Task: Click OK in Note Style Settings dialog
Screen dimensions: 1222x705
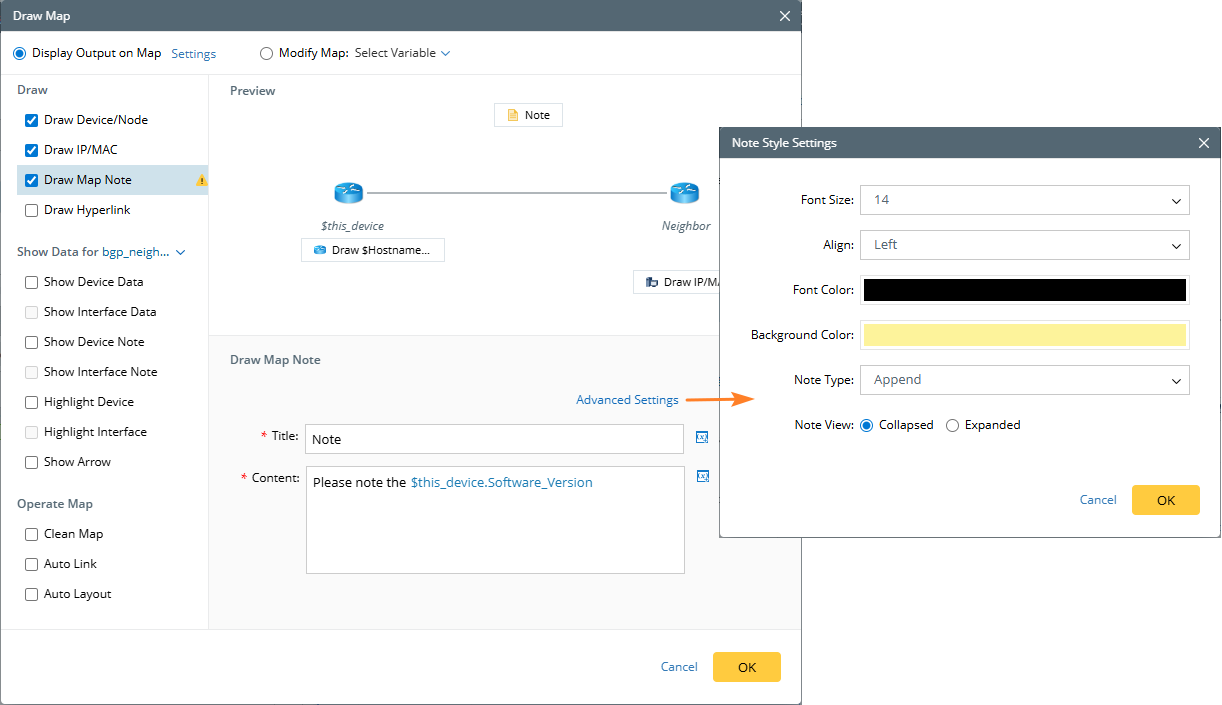Action: tap(1165, 500)
